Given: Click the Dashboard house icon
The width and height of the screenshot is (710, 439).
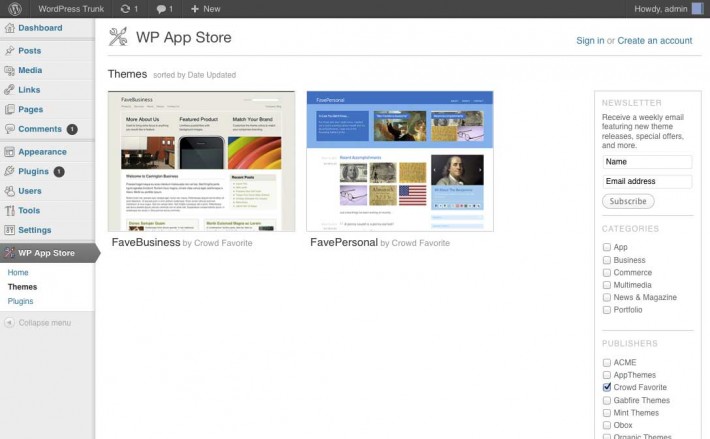Looking at the screenshot, I should (10, 28).
